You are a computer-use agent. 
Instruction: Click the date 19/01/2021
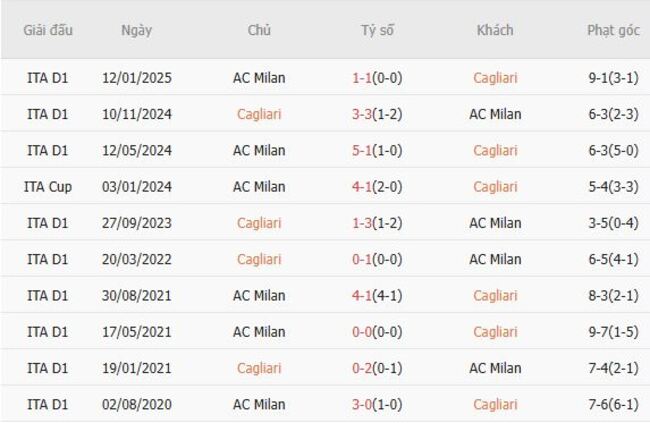click(x=137, y=368)
